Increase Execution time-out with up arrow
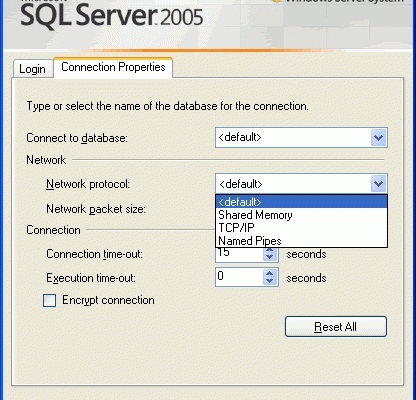The width and height of the screenshot is (416, 400). [270, 273]
